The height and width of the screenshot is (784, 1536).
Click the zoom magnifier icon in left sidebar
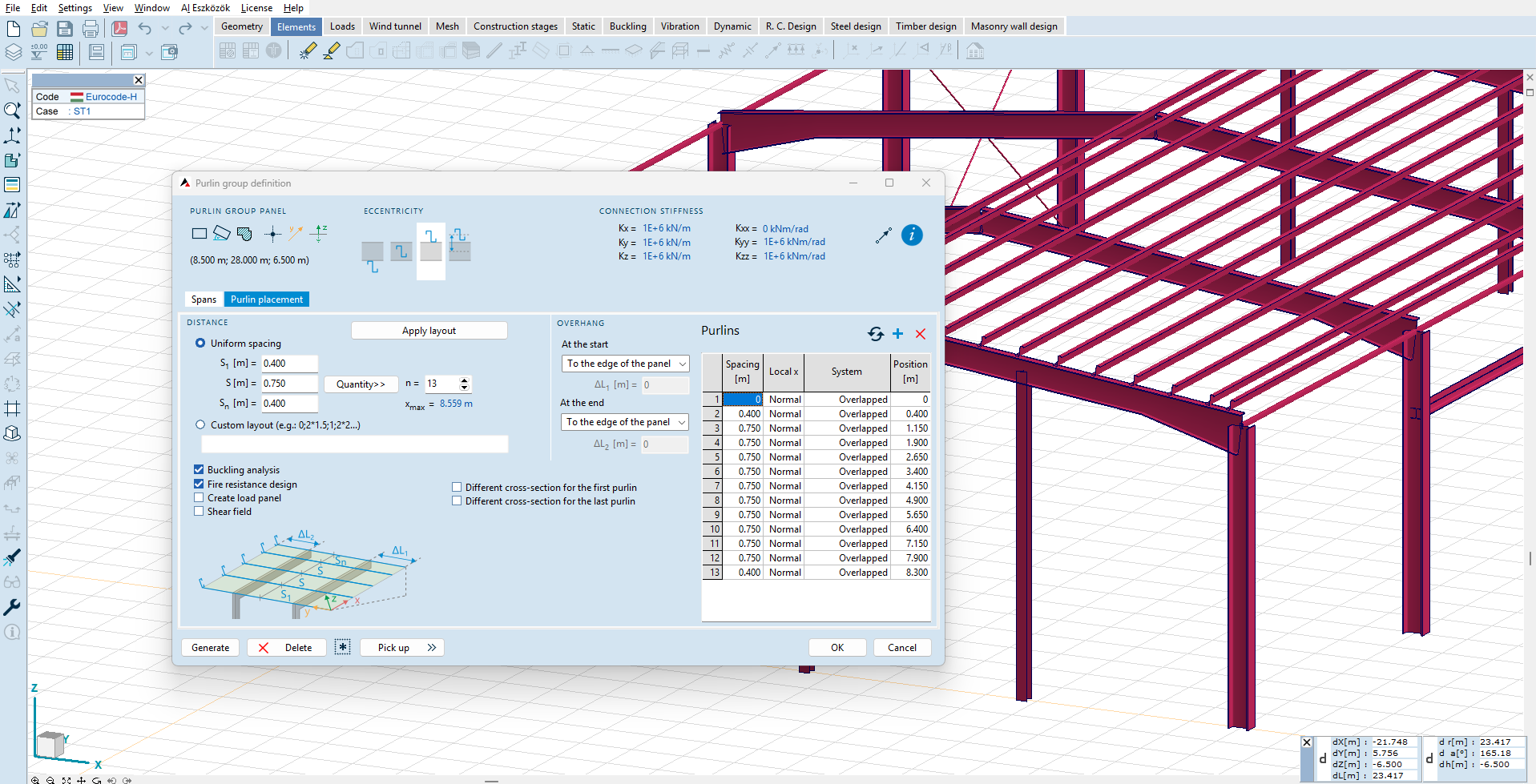(x=12, y=110)
